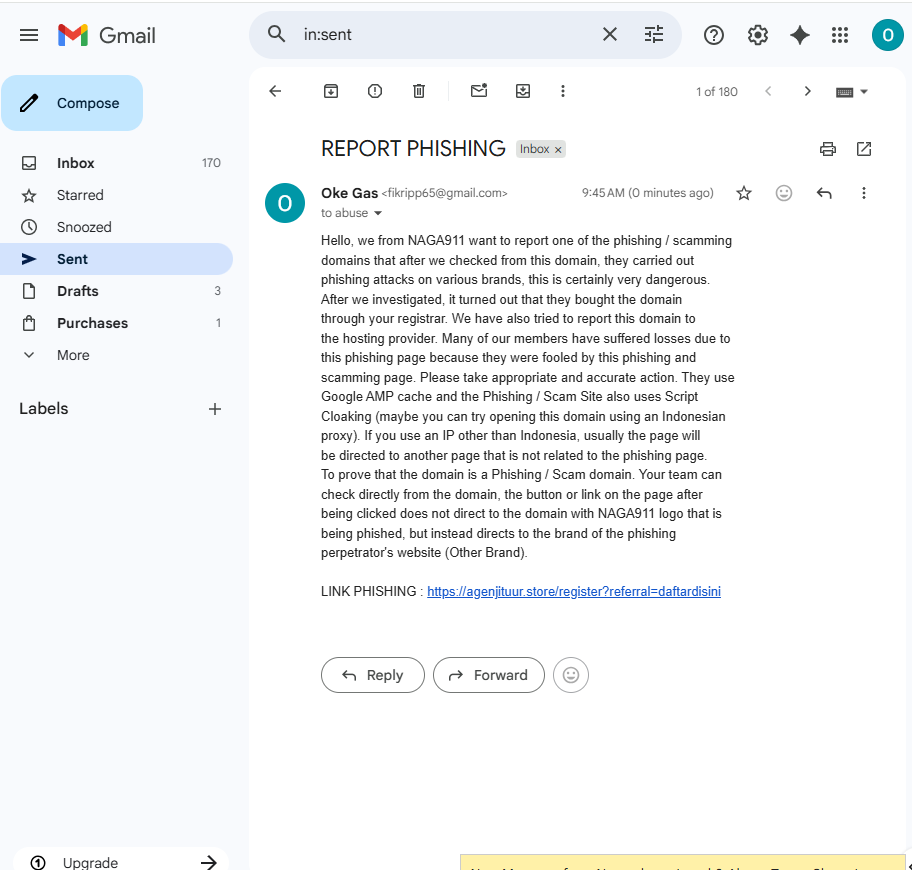The image size is (912, 870).
Task: Click the Compose button
Action: 72,103
